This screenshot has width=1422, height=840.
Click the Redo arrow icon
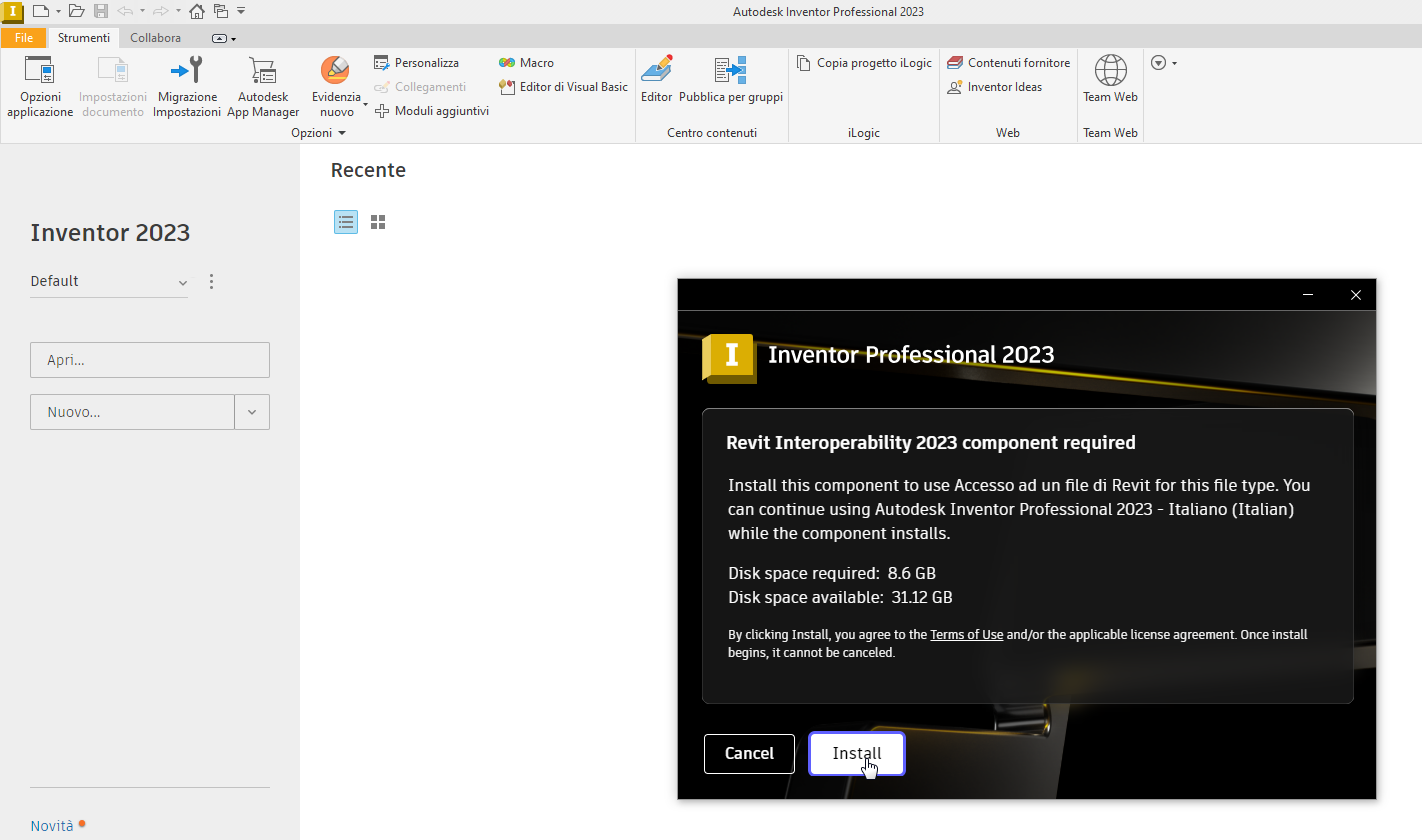click(x=160, y=11)
